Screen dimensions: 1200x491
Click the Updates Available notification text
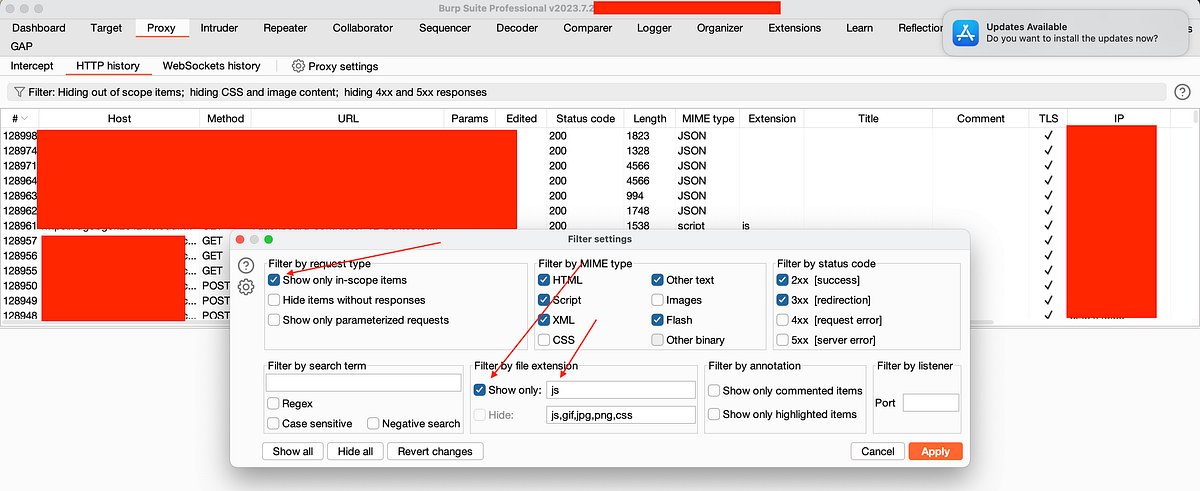1024,26
